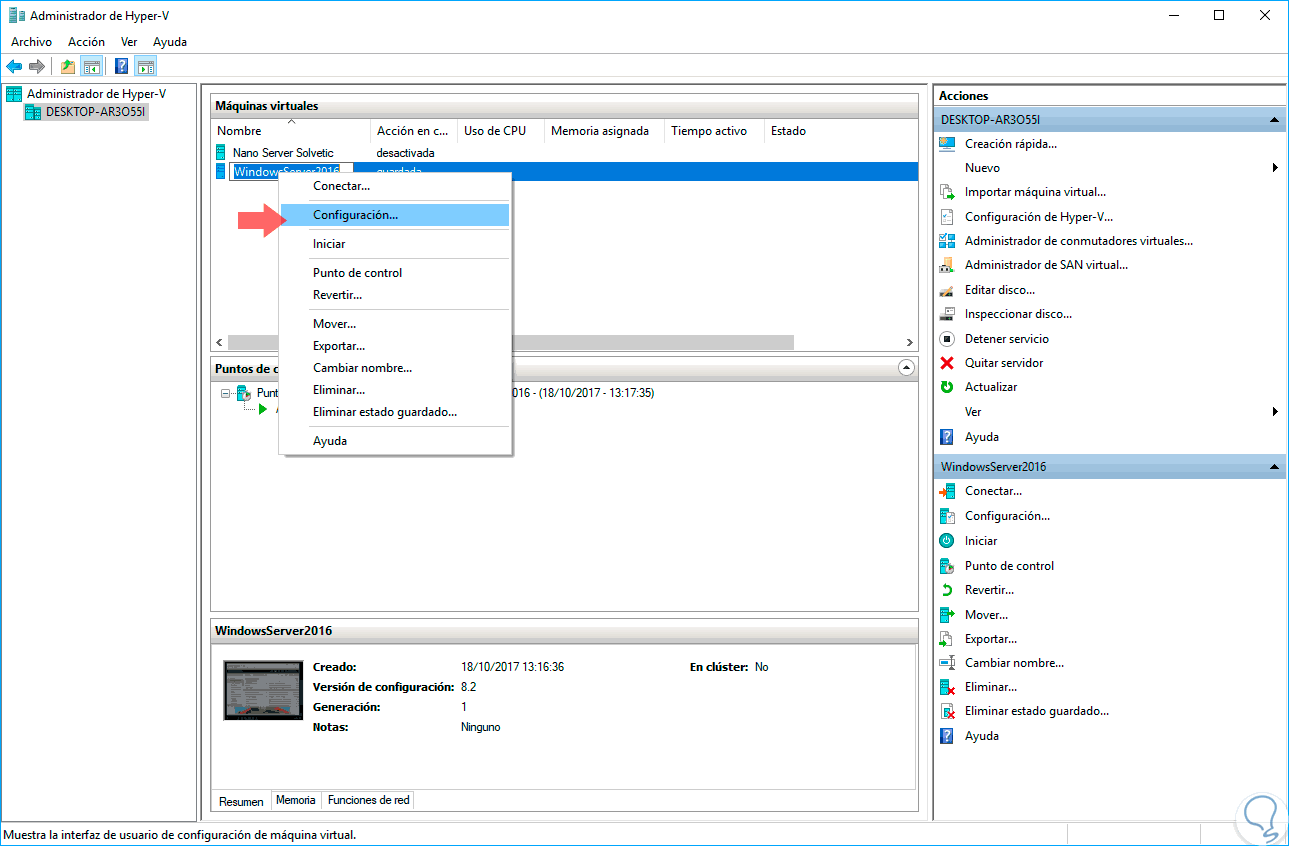This screenshot has height=846, width=1289.
Task: Choose Configuración... in the context menu
Action: coord(395,215)
